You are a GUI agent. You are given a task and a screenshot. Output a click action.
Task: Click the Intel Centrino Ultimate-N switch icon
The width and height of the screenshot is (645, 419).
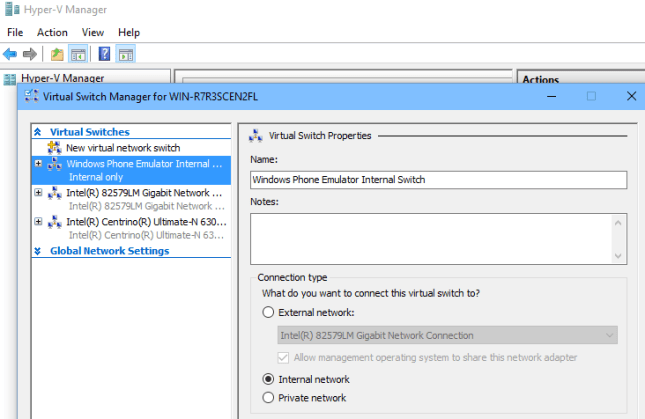[54, 221]
